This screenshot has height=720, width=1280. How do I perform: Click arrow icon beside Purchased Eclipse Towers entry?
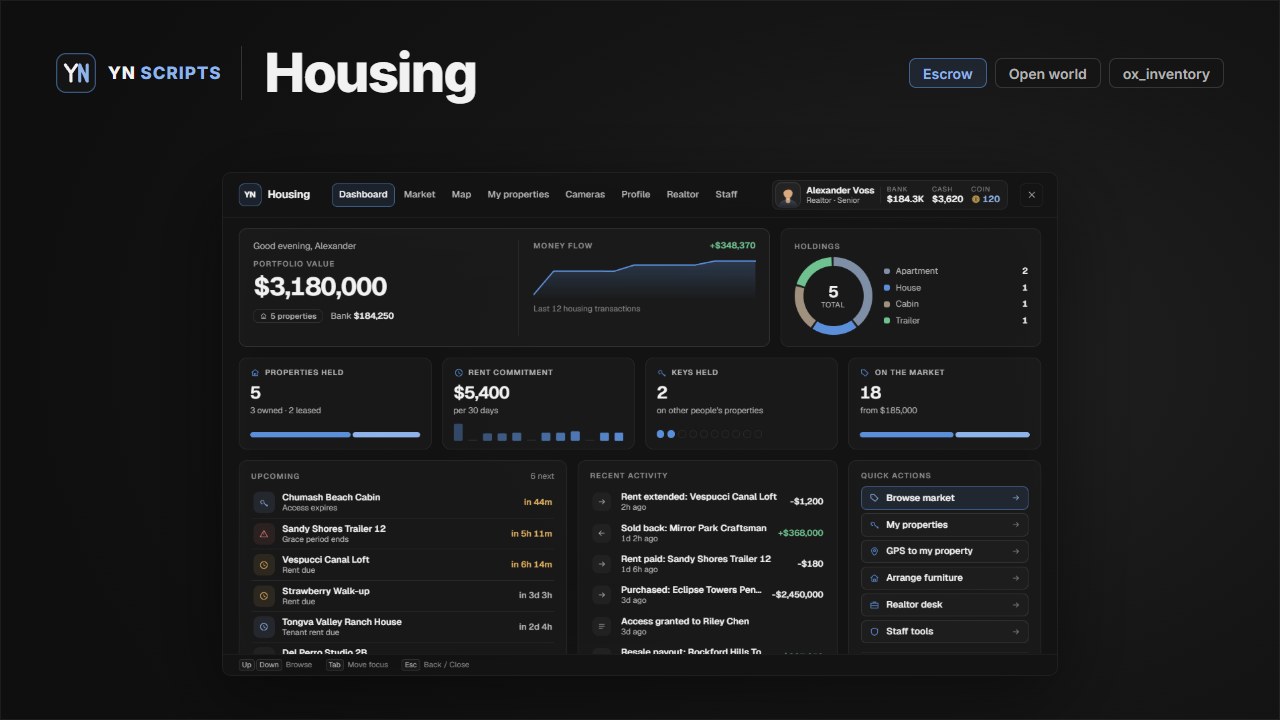point(602,595)
